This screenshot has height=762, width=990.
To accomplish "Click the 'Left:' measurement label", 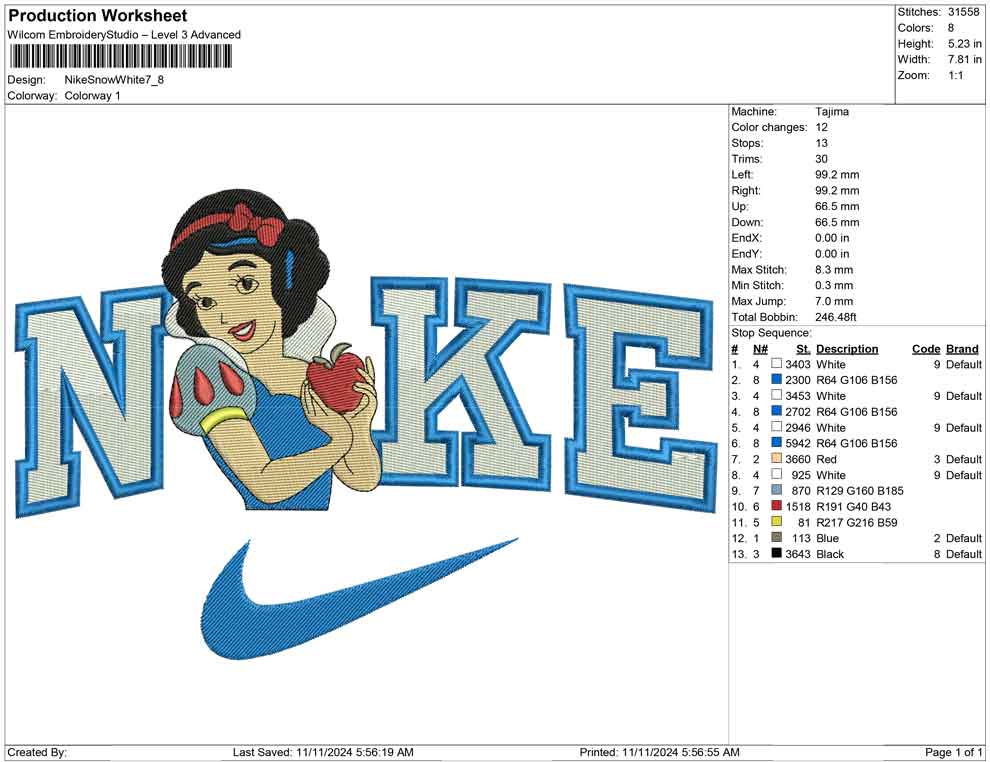I will [742, 174].
